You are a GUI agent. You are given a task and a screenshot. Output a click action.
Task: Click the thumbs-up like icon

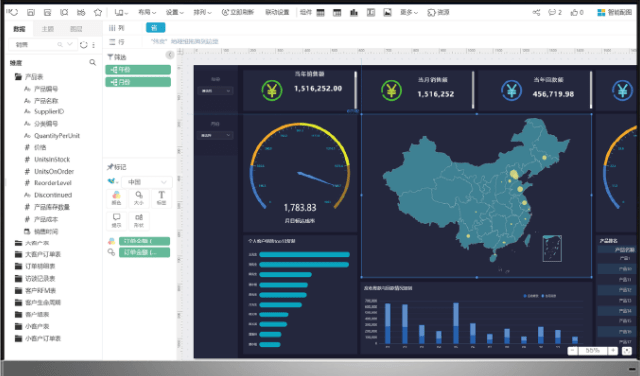574,13
